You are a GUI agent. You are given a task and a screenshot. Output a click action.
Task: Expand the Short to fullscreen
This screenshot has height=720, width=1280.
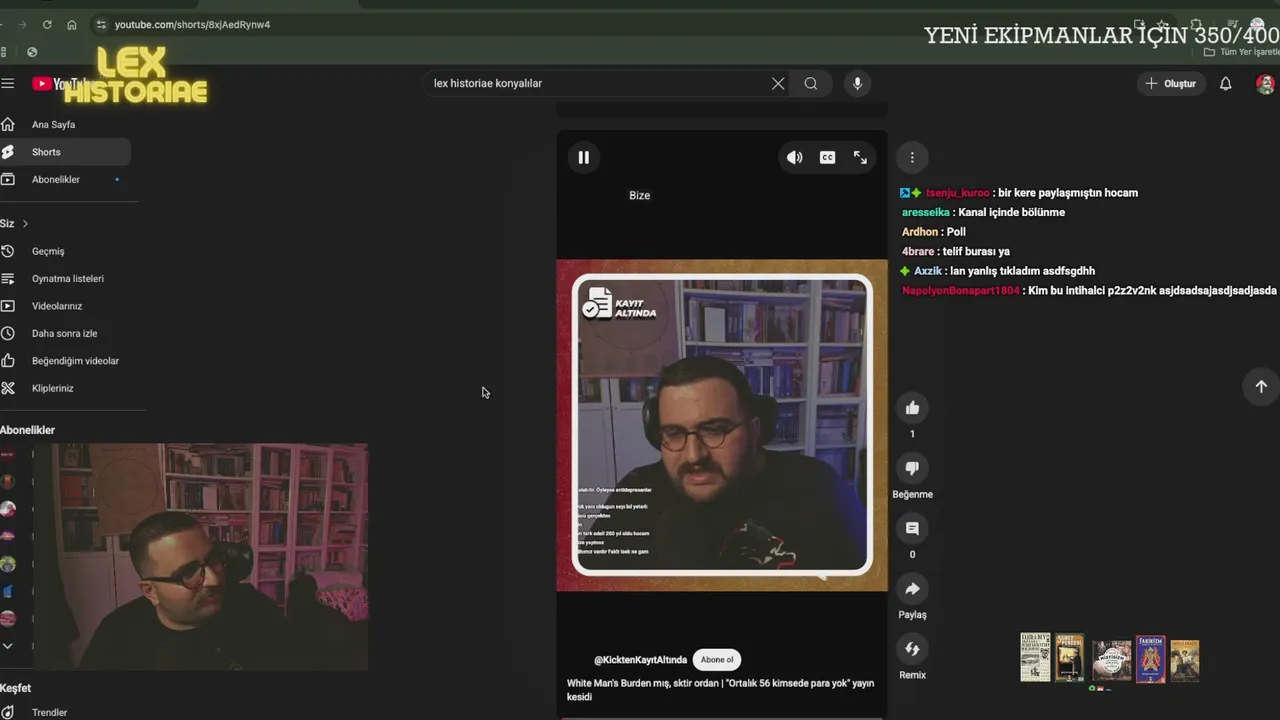click(x=860, y=157)
